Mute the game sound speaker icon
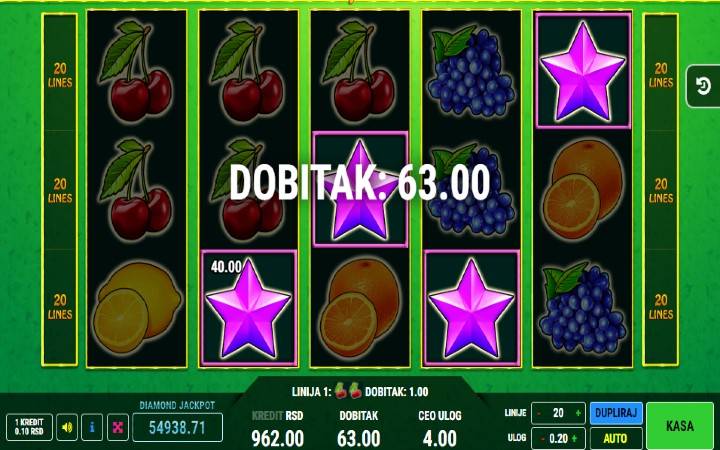Viewport: 720px width, 450px height. coord(67,427)
